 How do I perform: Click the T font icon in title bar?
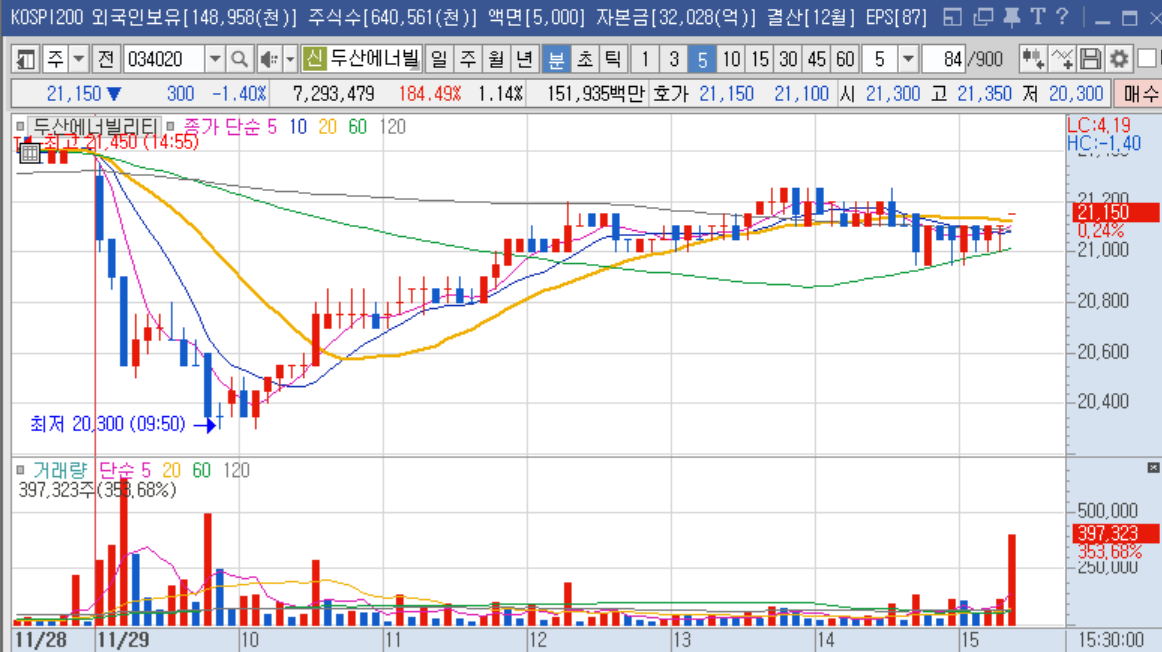coord(1038,16)
